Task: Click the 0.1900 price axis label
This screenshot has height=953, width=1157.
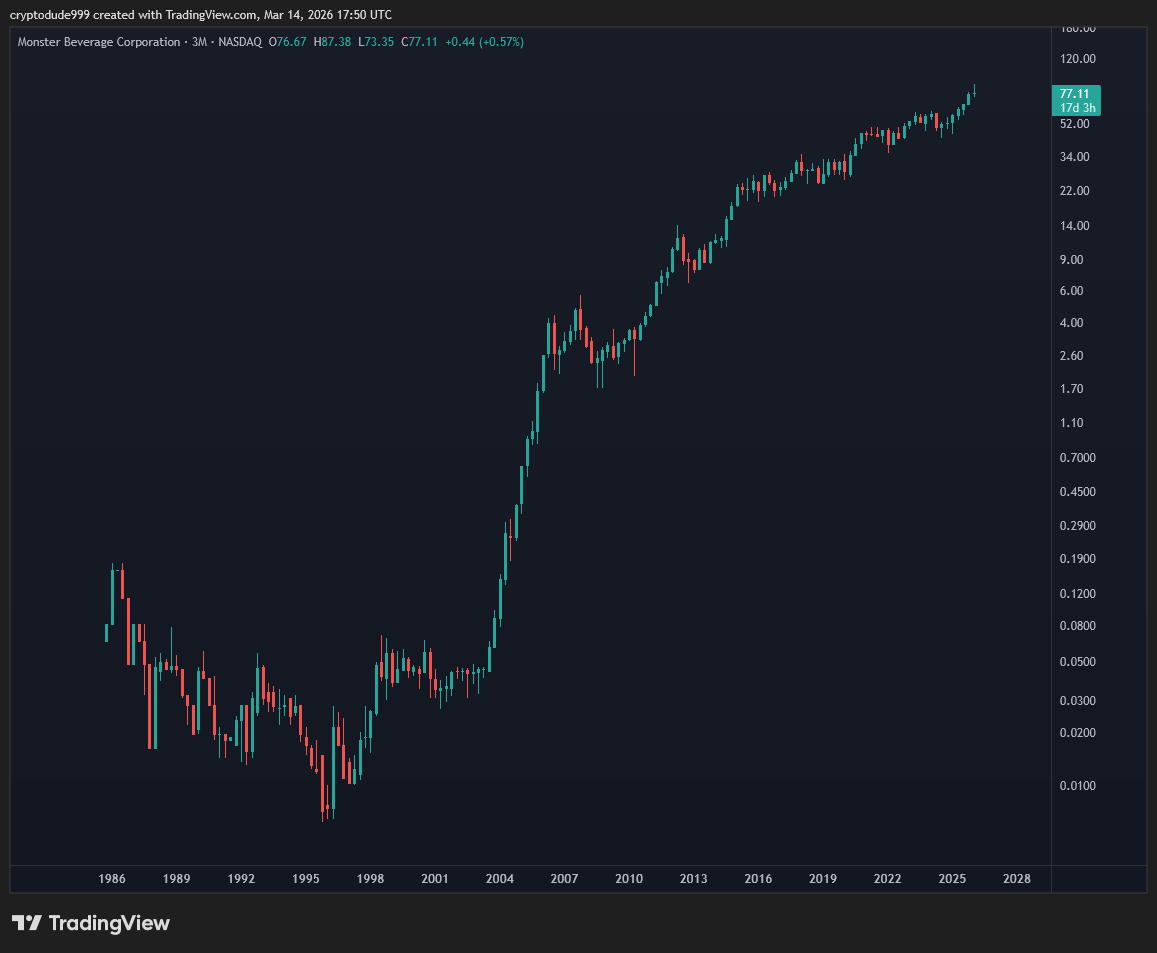Action: tap(1077, 559)
